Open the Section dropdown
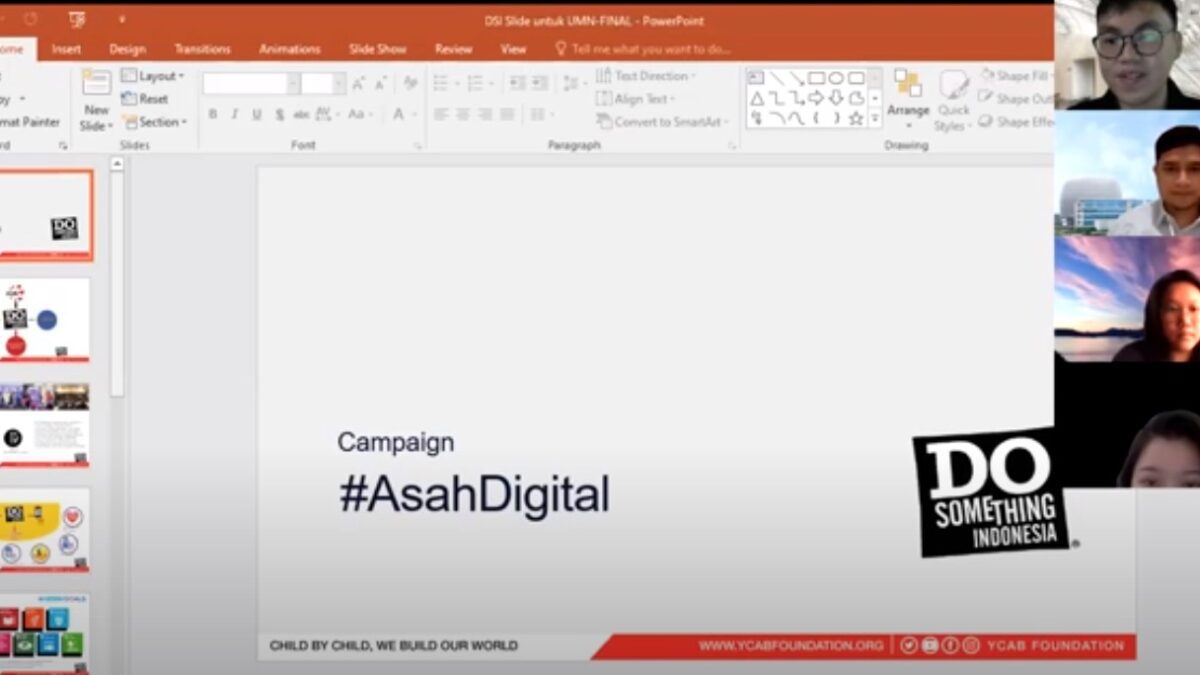 (x=154, y=122)
